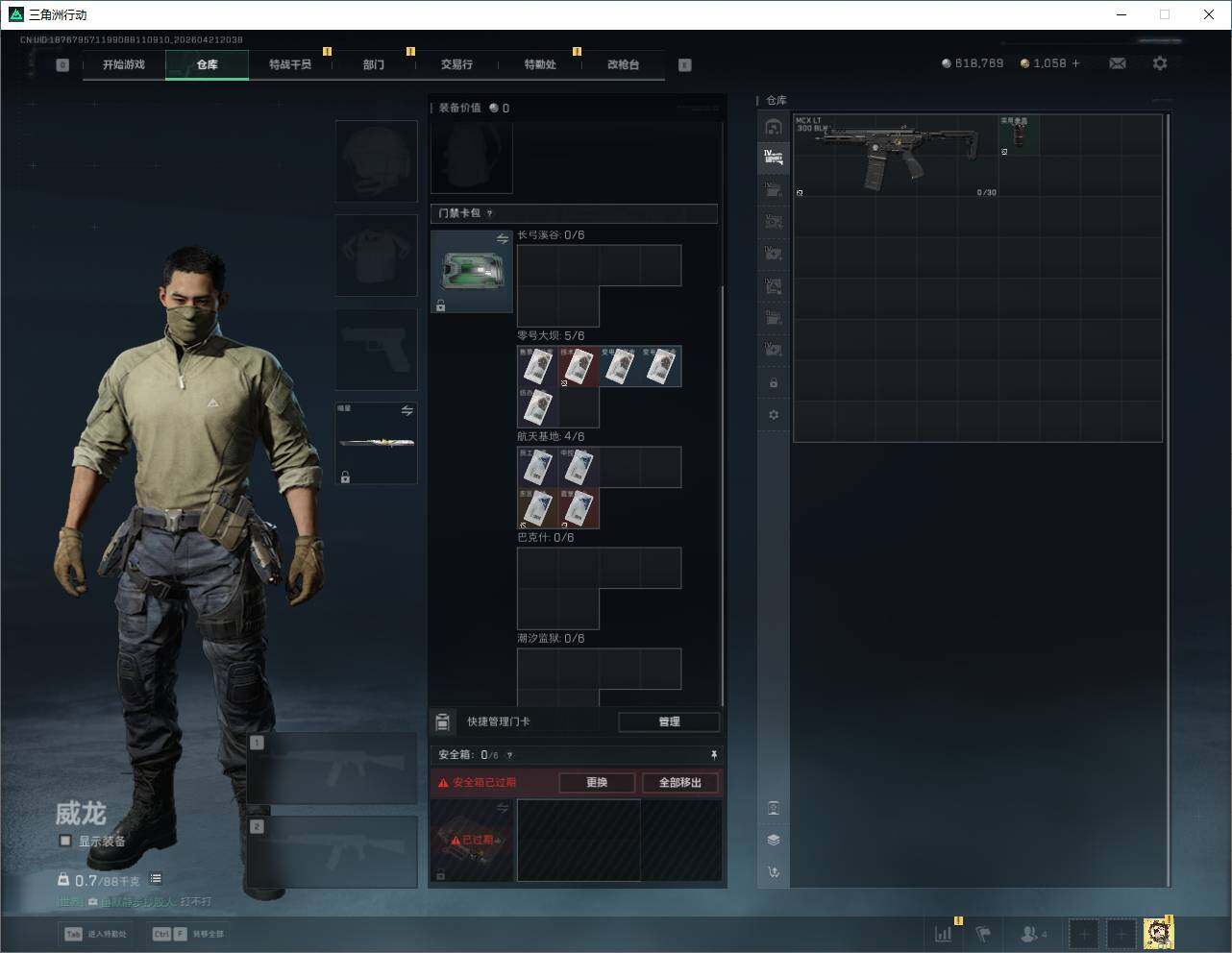1232x953 pixels.
Task: Show help for 门禁卡包 question mark
Action: (x=489, y=213)
